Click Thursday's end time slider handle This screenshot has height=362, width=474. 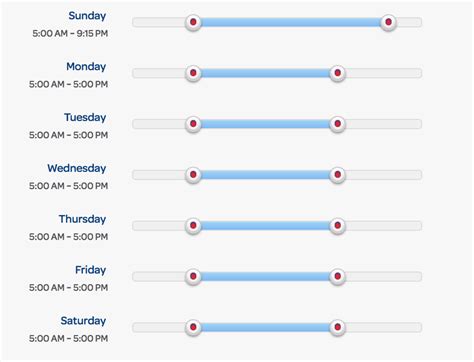click(x=337, y=226)
